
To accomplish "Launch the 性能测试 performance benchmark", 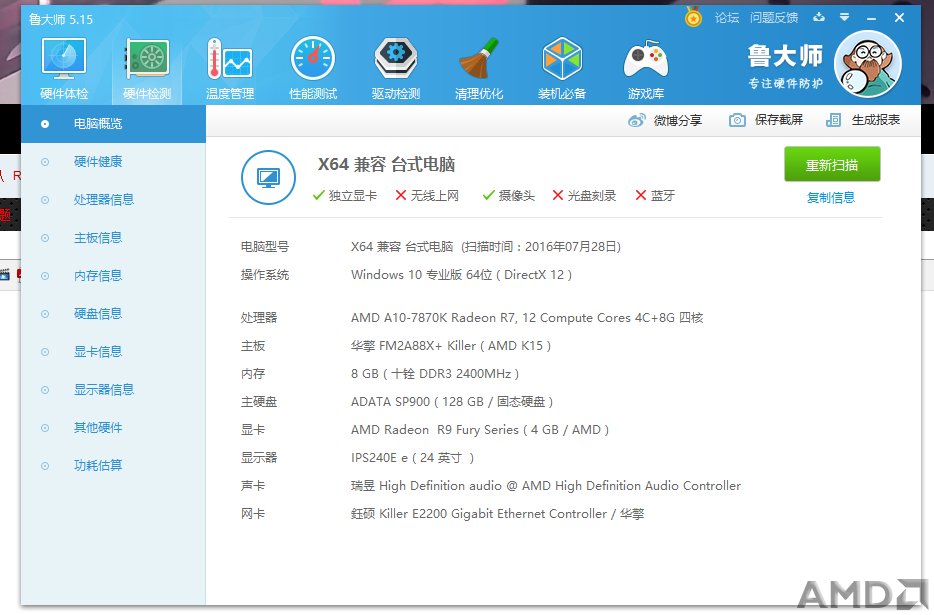I will 313,69.
